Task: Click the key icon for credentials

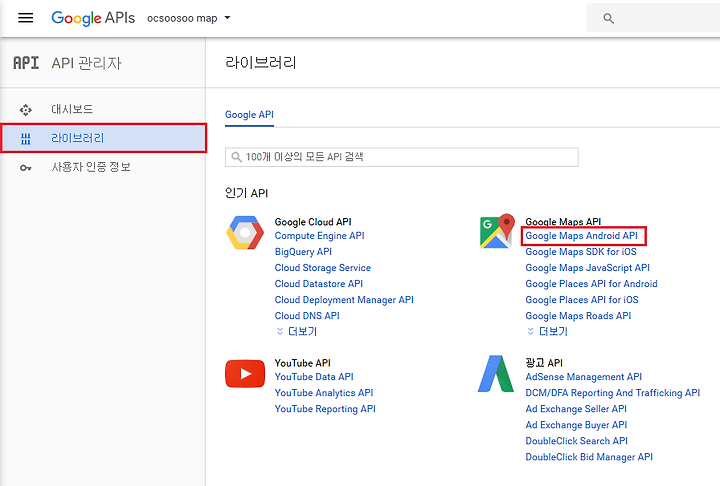Action: 26,168
